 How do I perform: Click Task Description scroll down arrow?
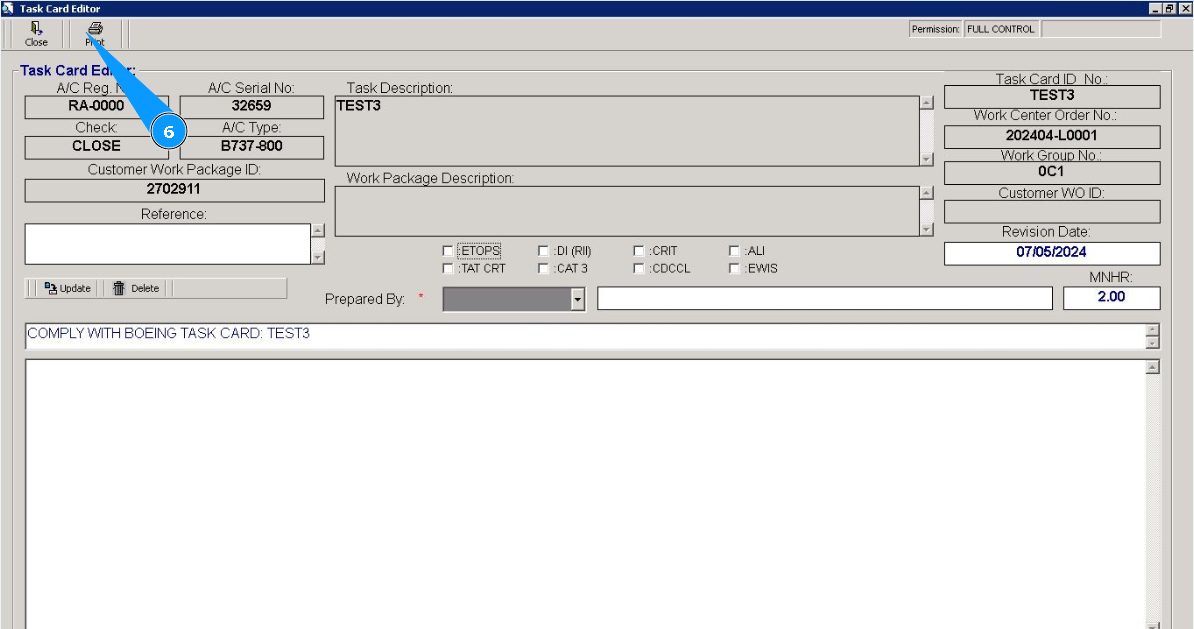pyautogui.click(x=927, y=159)
